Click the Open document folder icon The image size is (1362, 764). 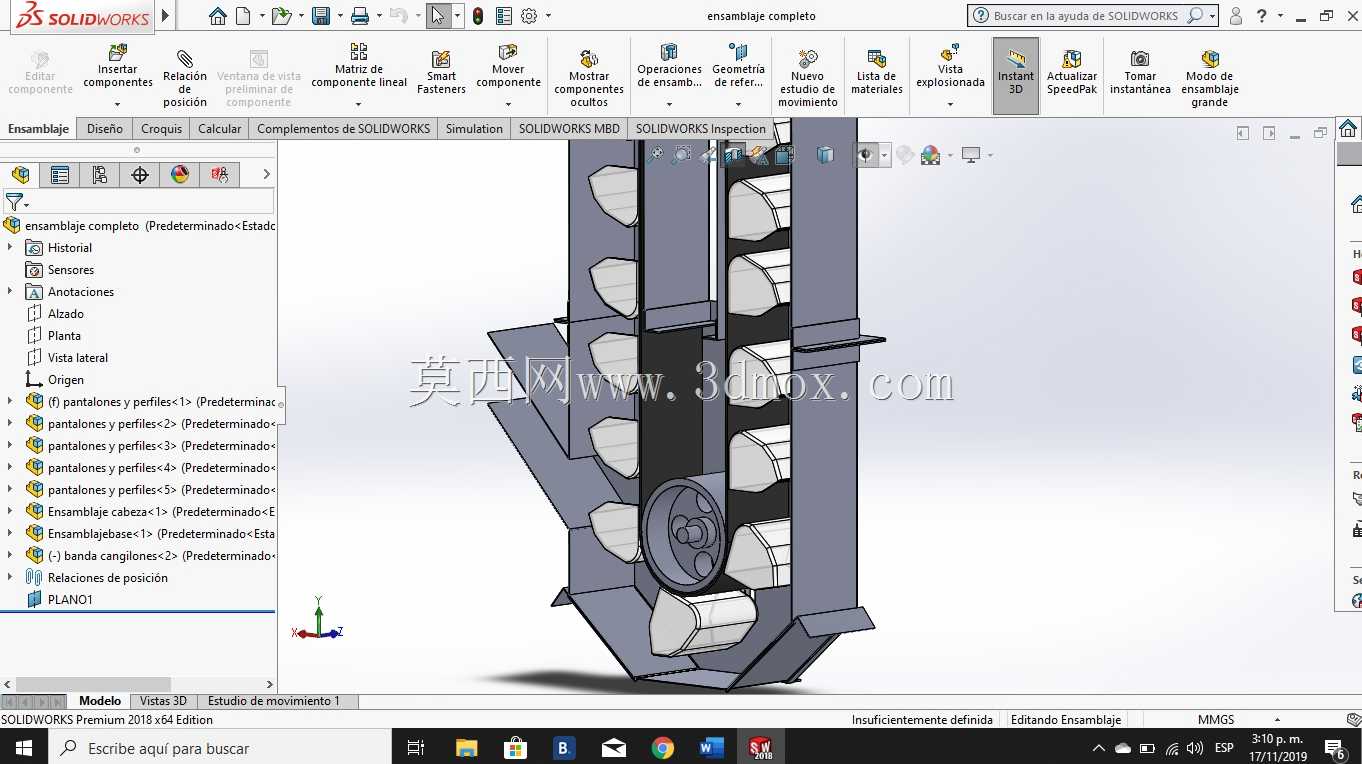pos(281,16)
